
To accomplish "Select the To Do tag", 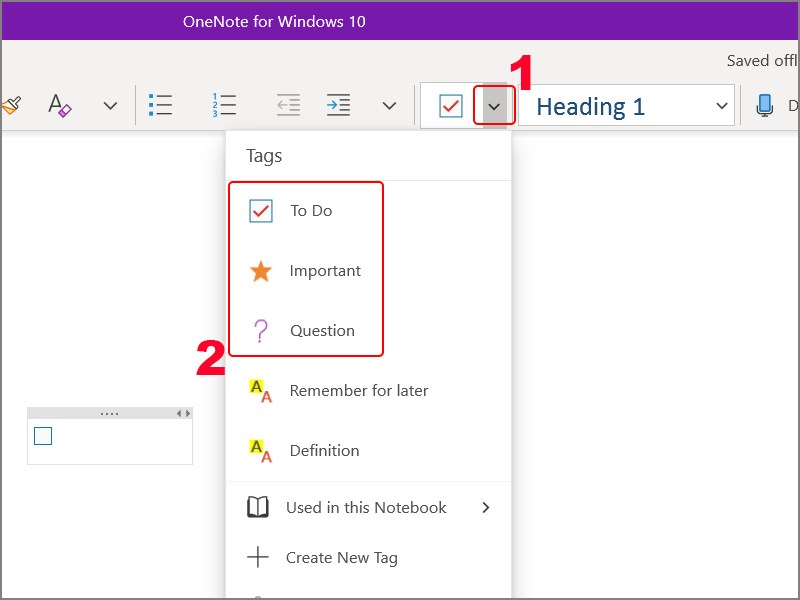I will 368,211.
